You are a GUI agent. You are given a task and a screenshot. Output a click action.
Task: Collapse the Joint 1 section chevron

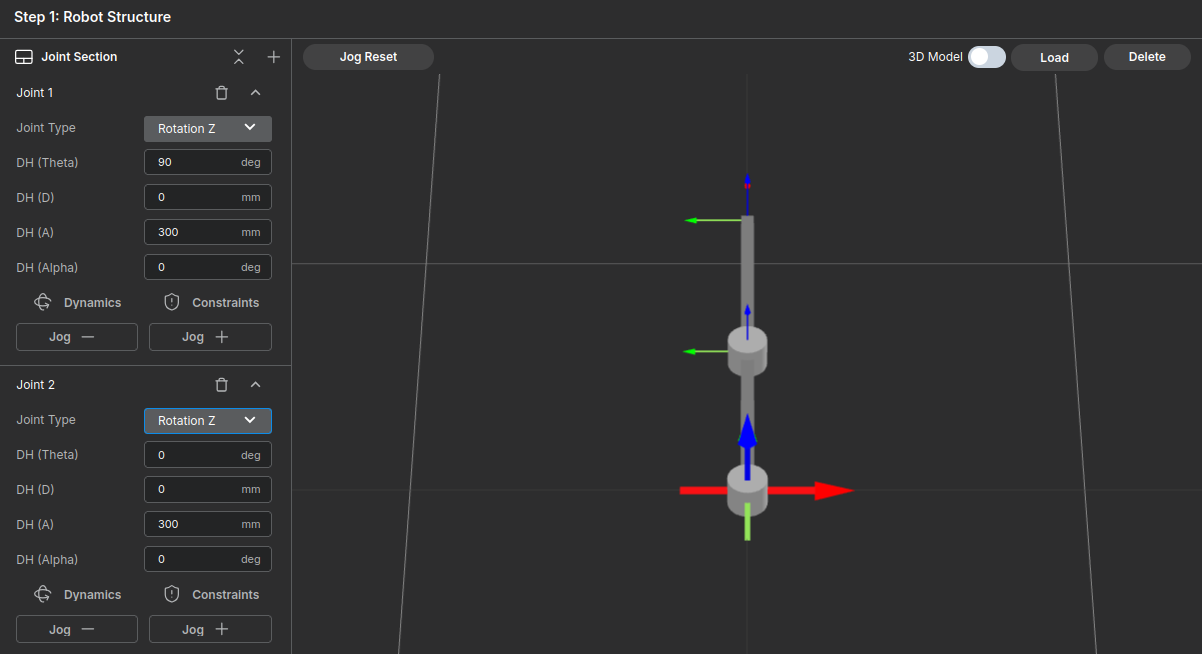coord(255,93)
